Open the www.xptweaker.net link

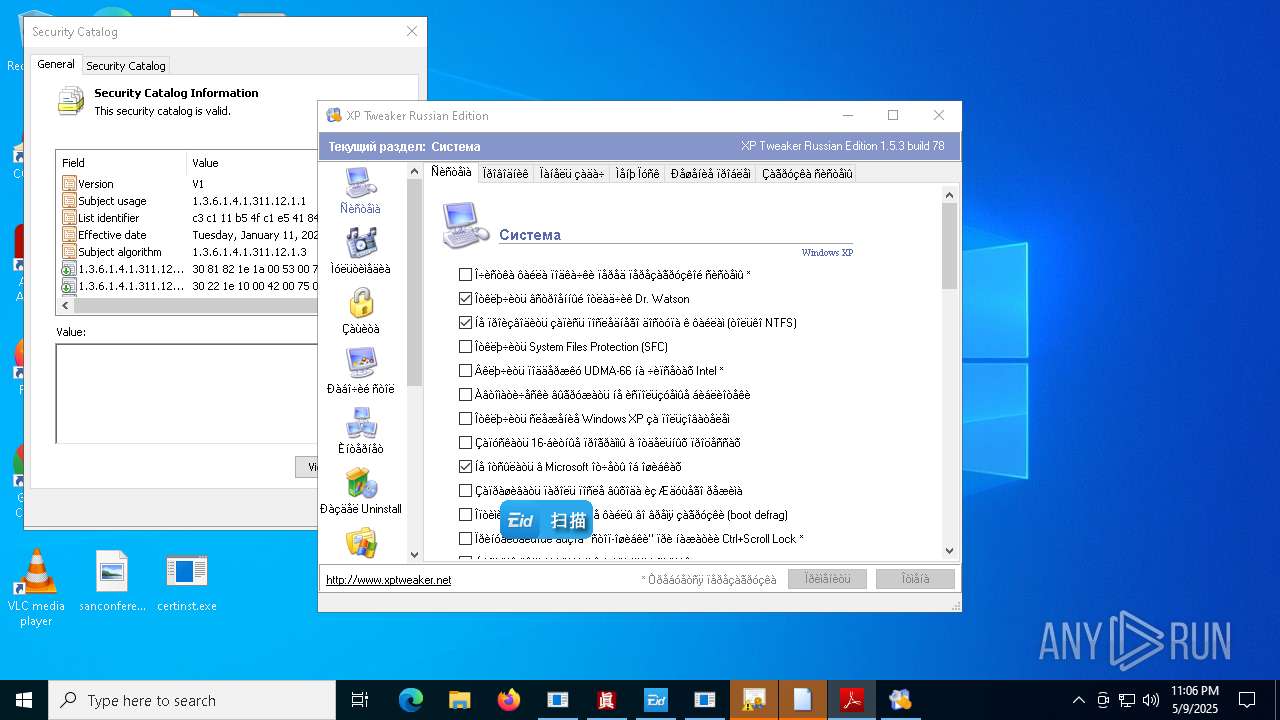(388, 580)
